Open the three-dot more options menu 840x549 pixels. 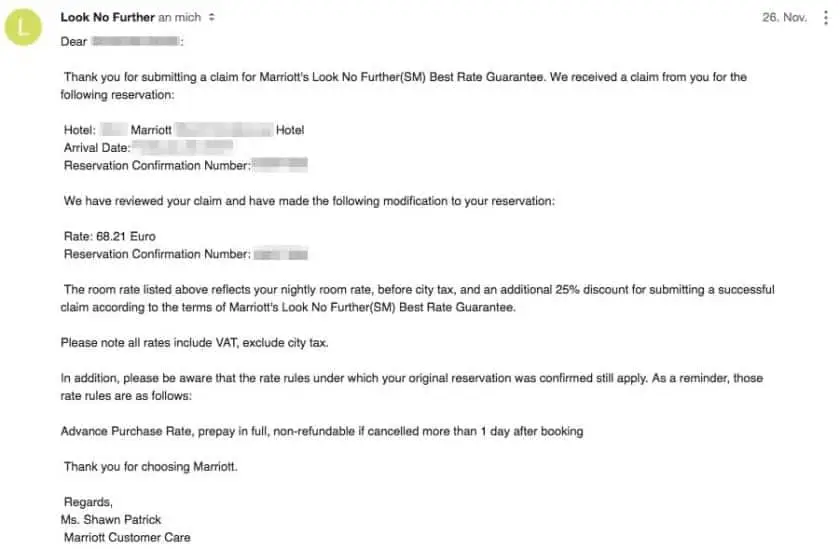point(824,18)
